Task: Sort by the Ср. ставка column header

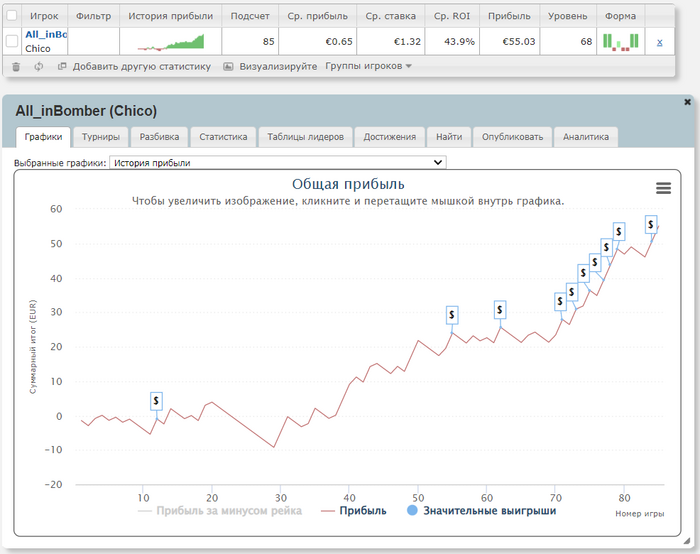Action: (391, 16)
